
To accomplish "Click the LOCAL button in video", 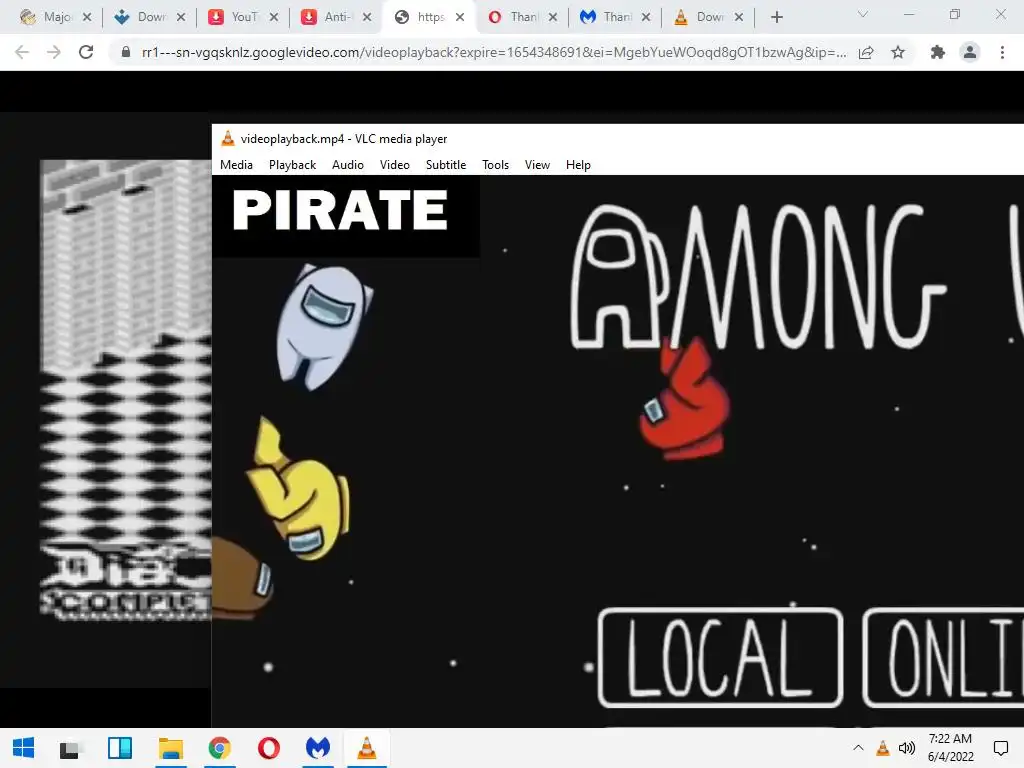I will [x=720, y=658].
